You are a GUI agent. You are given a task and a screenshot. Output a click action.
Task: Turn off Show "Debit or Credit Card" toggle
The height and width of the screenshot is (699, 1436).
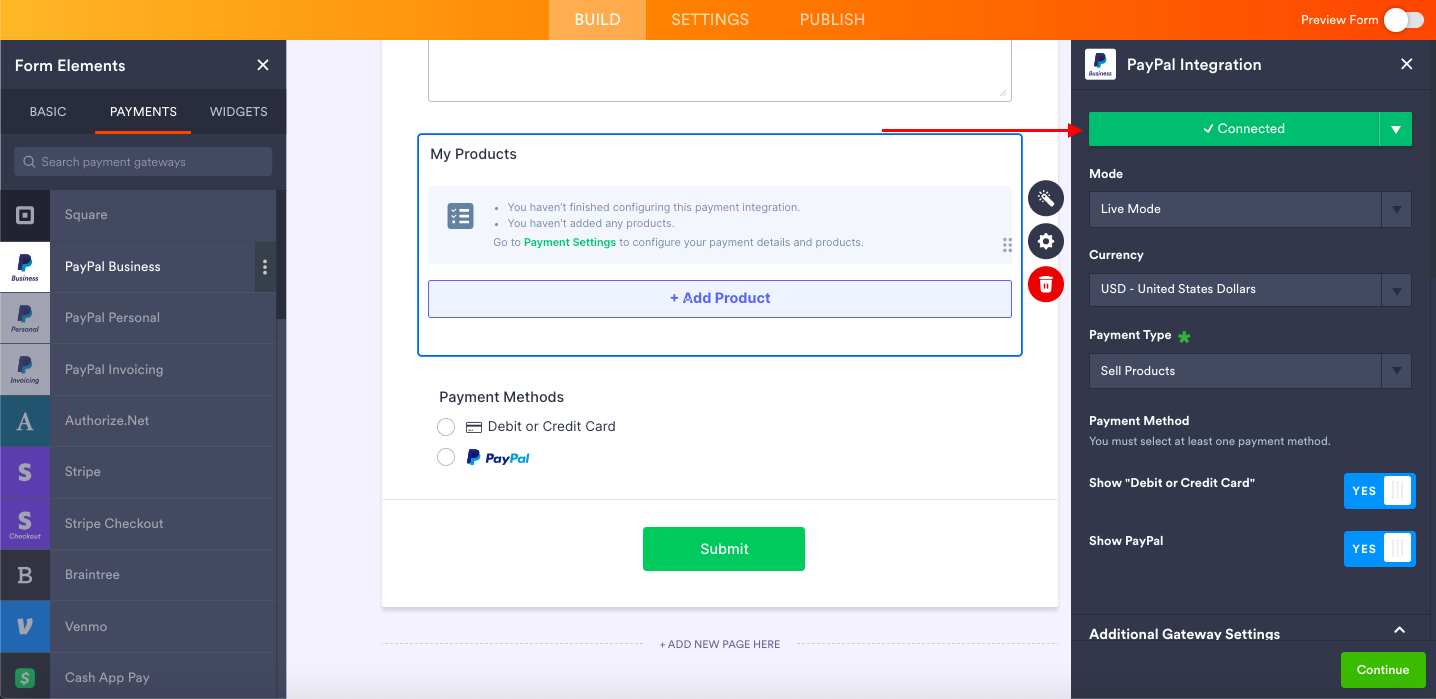[1379, 491]
